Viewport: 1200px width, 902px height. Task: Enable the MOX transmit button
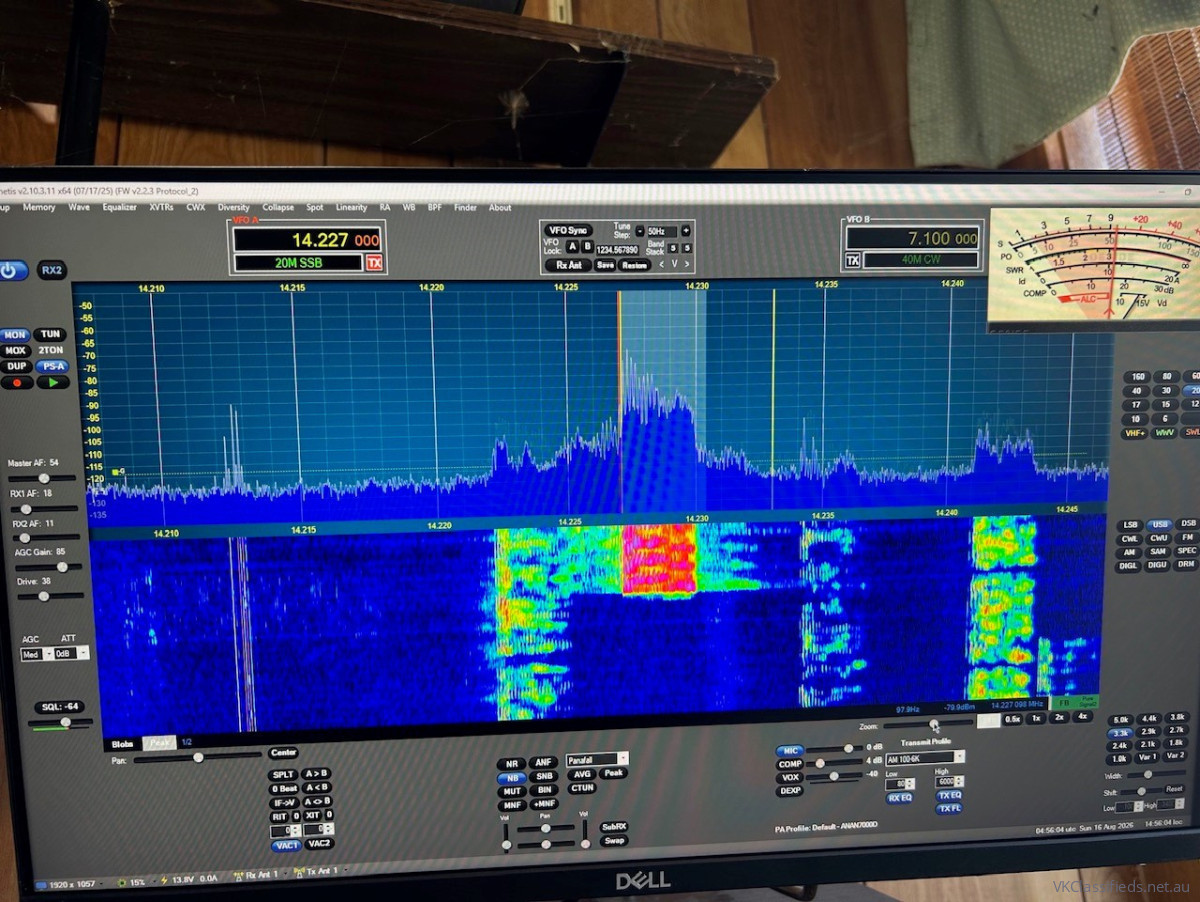click(x=15, y=351)
